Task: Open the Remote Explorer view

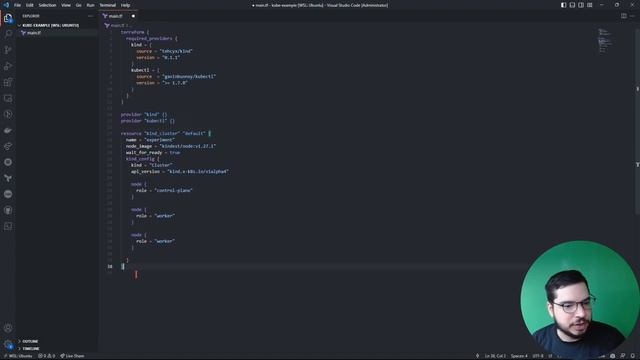Action: pyautogui.click(x=8, y=98)
